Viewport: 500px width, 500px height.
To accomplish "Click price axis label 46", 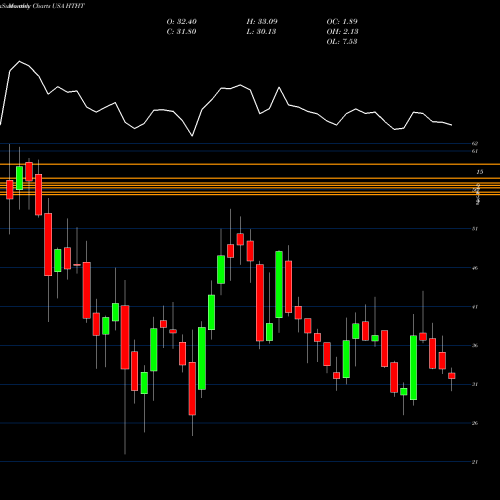I will tap(475, 268).
